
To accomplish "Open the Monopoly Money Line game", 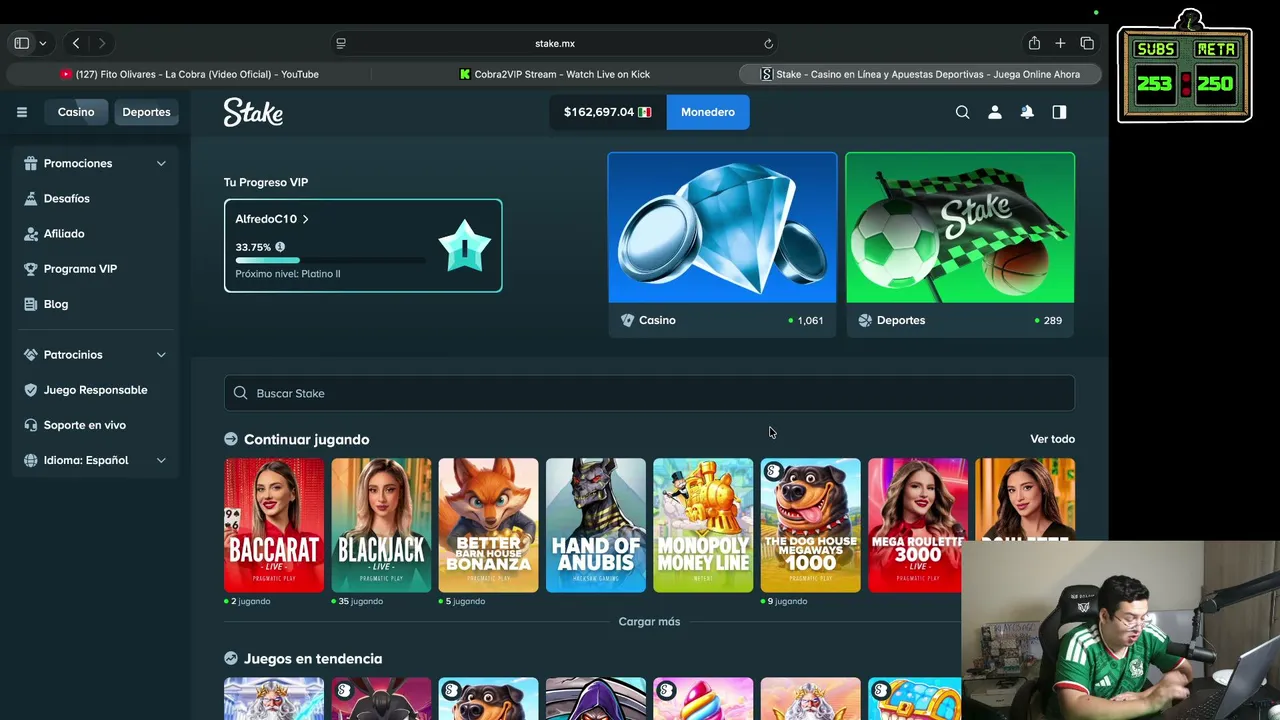I will click(703, 525).
